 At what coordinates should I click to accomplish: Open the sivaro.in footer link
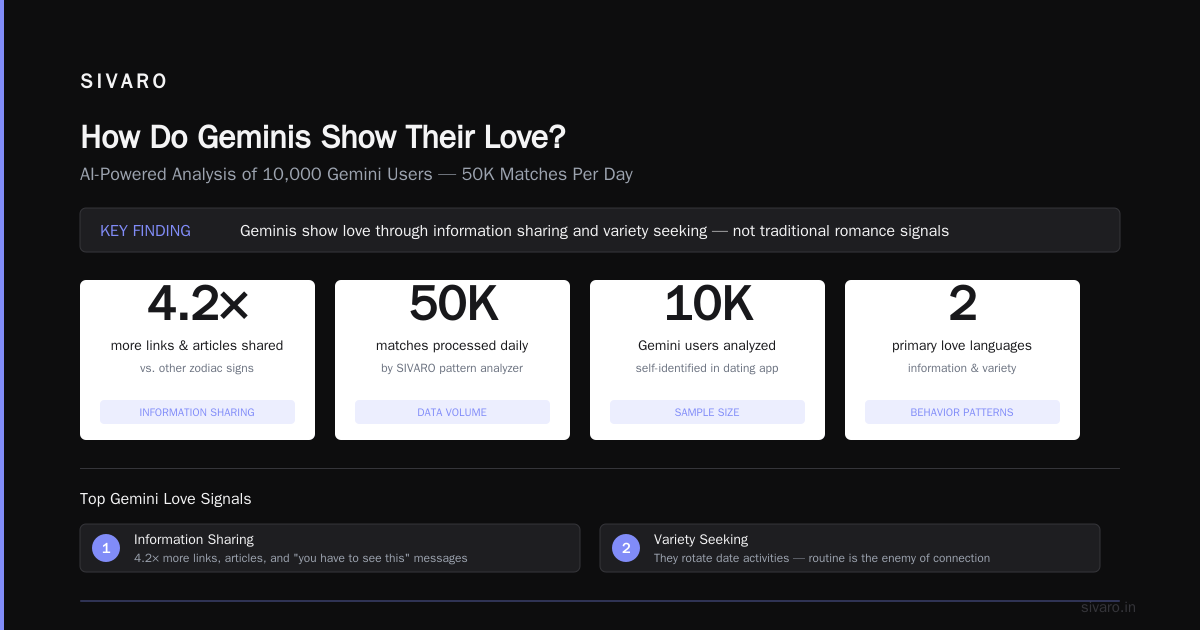[x=1108, y=607]
